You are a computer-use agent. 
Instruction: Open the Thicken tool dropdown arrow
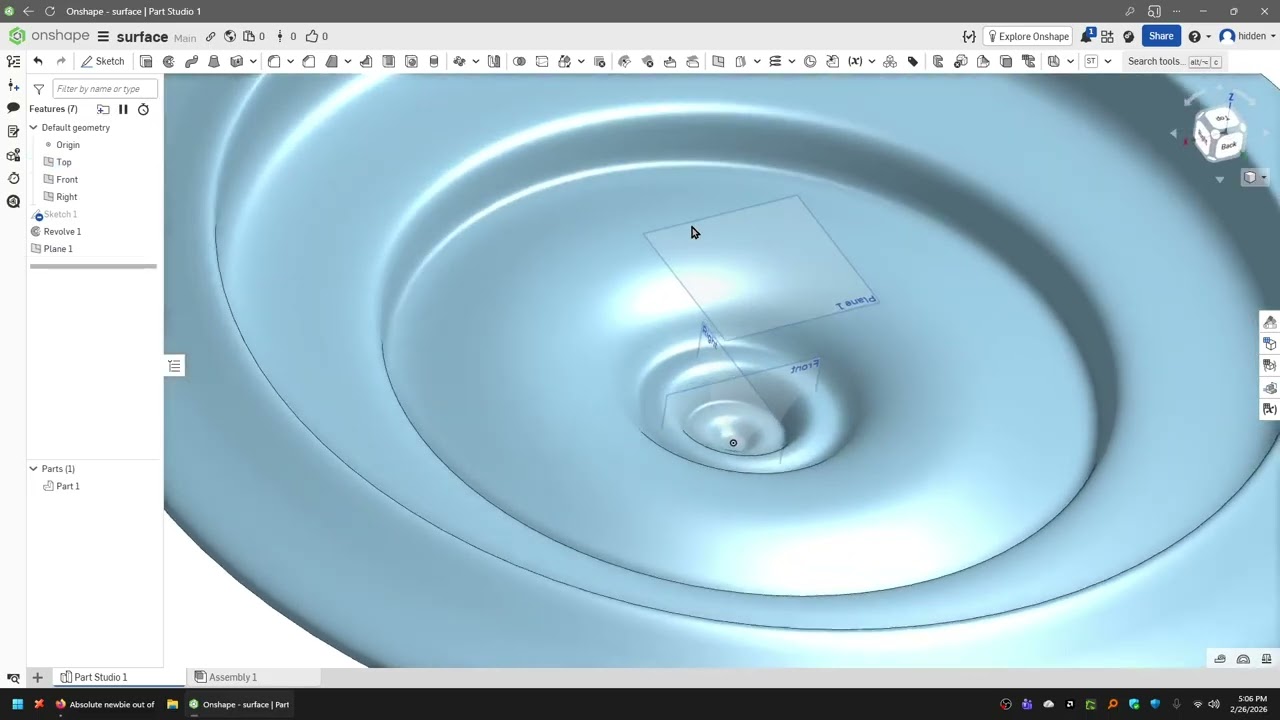tap(253, 61)
